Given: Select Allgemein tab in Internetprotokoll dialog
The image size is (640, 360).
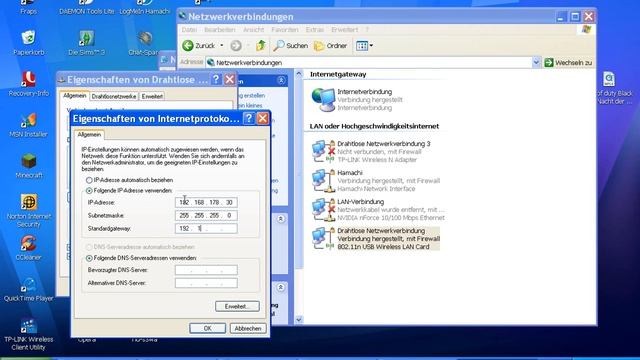Looking at the screenshot, I should click(x=89, y=134).
